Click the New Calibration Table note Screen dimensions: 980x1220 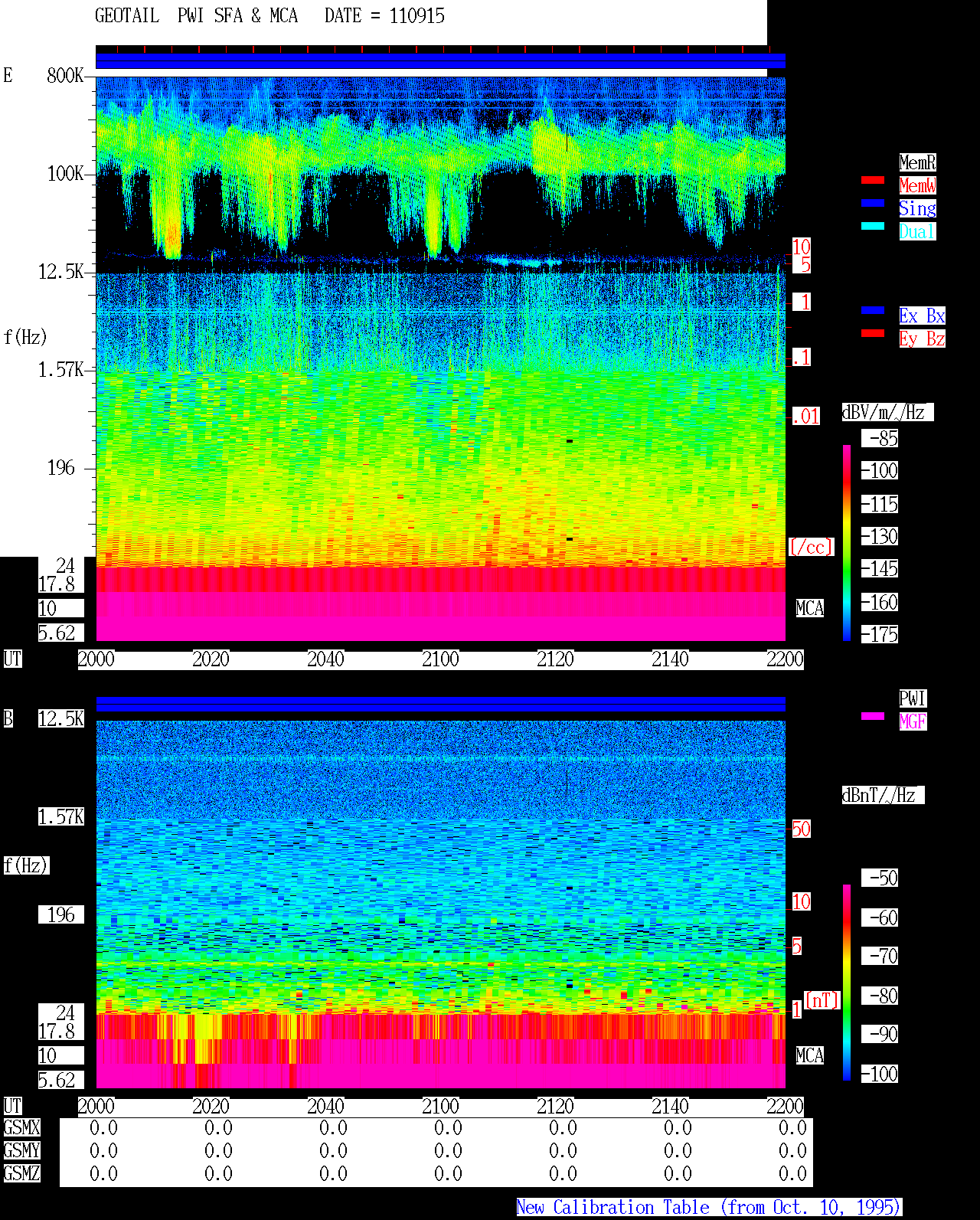coord(709,1208)
